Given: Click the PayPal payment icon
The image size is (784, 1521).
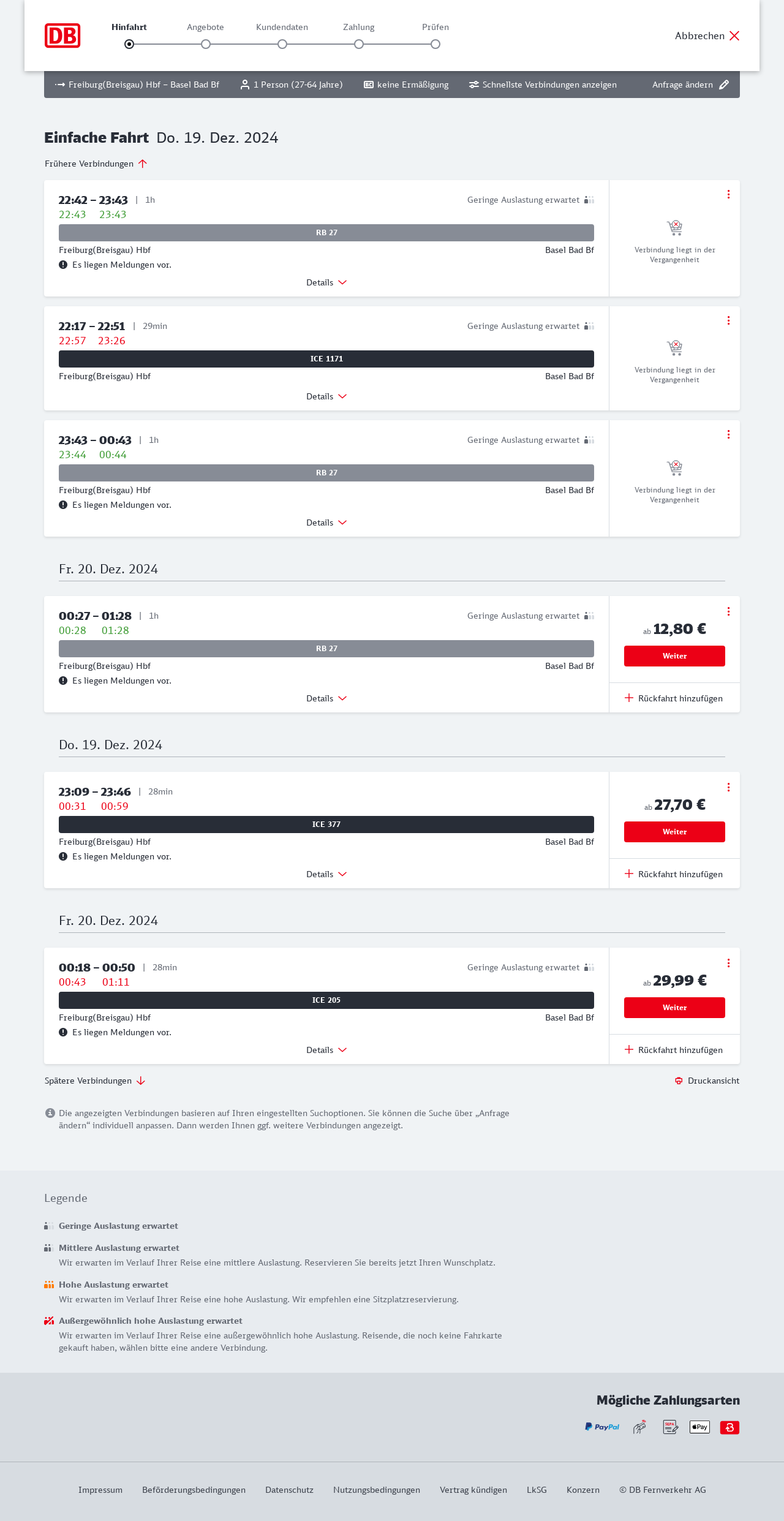Looking at the screenshot, I should [602, 1427].
